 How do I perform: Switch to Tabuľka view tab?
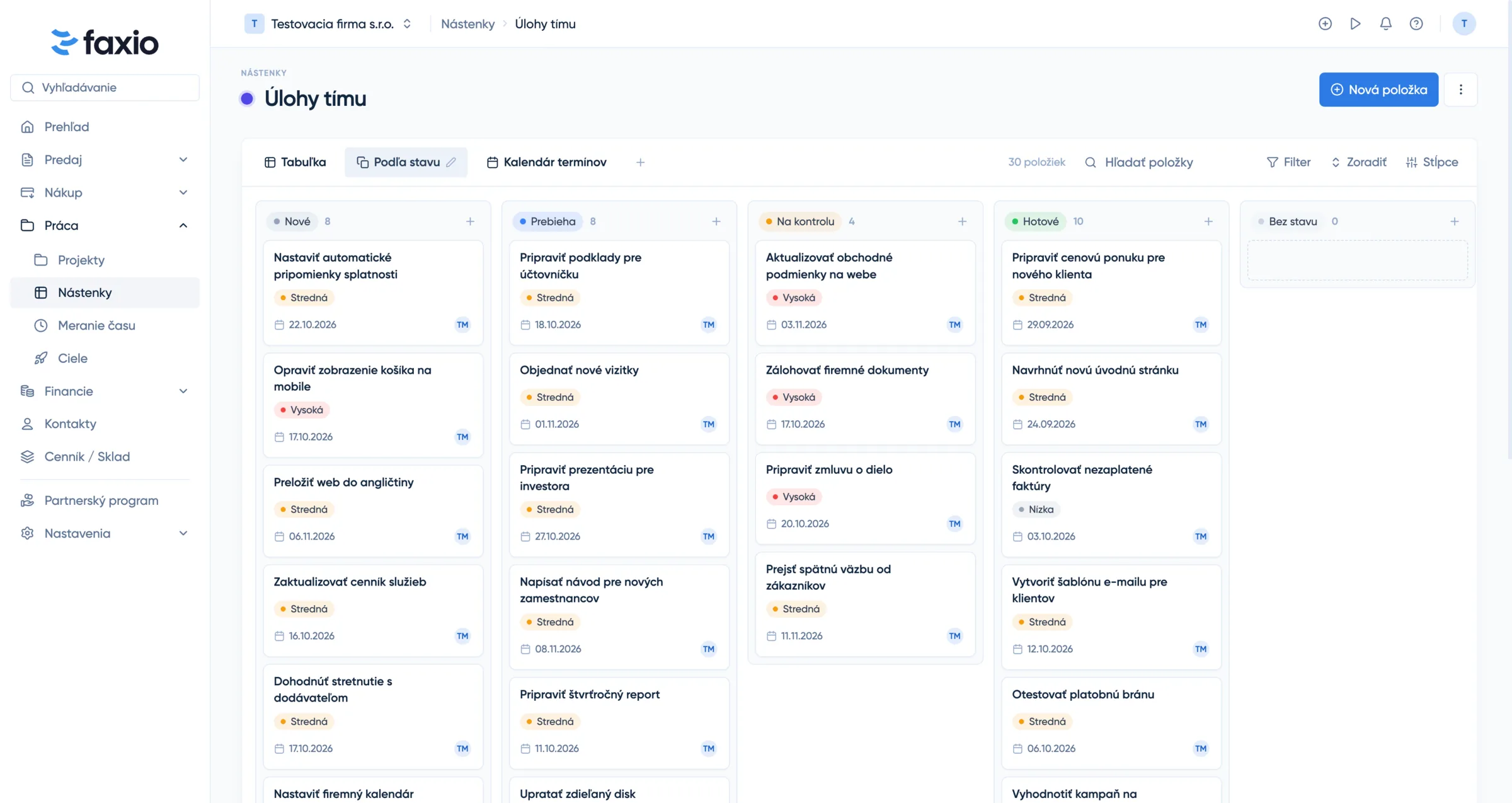coord(295,162)
